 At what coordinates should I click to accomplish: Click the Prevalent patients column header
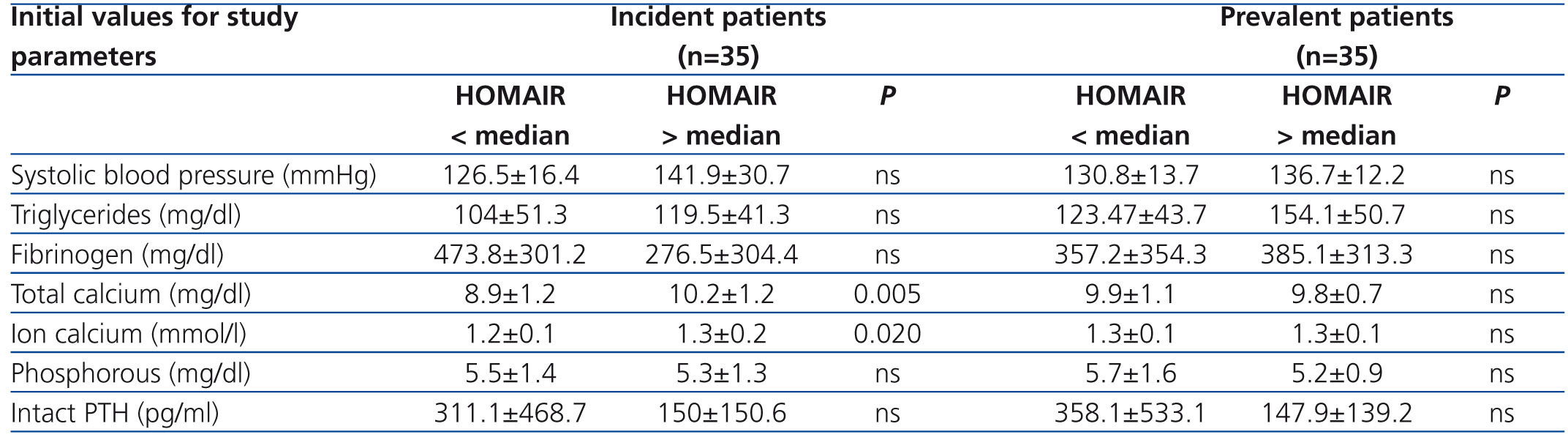(1336, 18)
